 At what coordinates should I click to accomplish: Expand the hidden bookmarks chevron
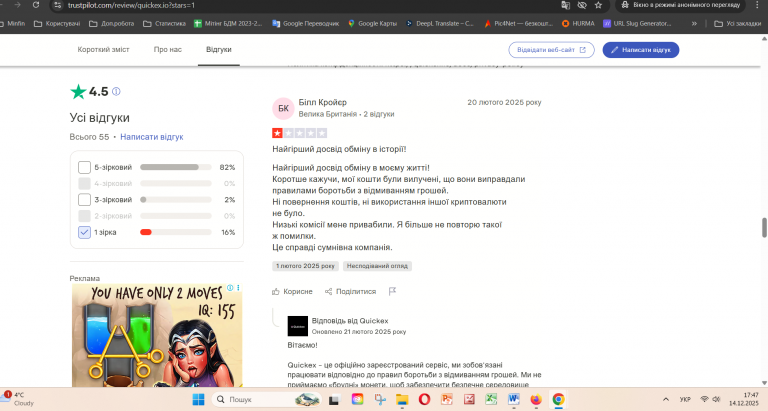click(x=694, y=23)
